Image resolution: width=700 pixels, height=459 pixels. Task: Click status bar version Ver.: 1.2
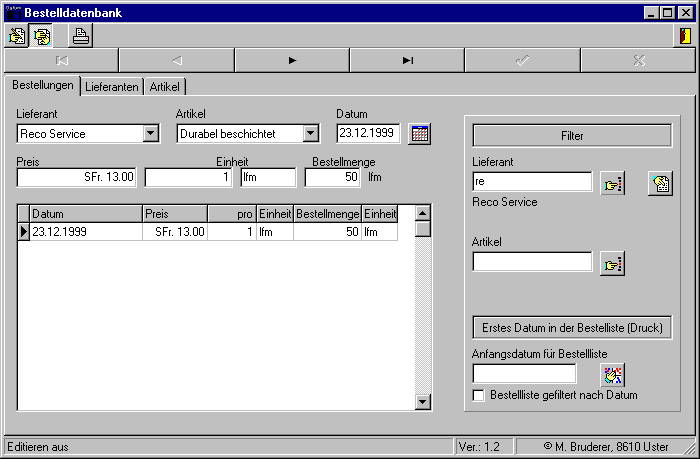click(479, 447)
